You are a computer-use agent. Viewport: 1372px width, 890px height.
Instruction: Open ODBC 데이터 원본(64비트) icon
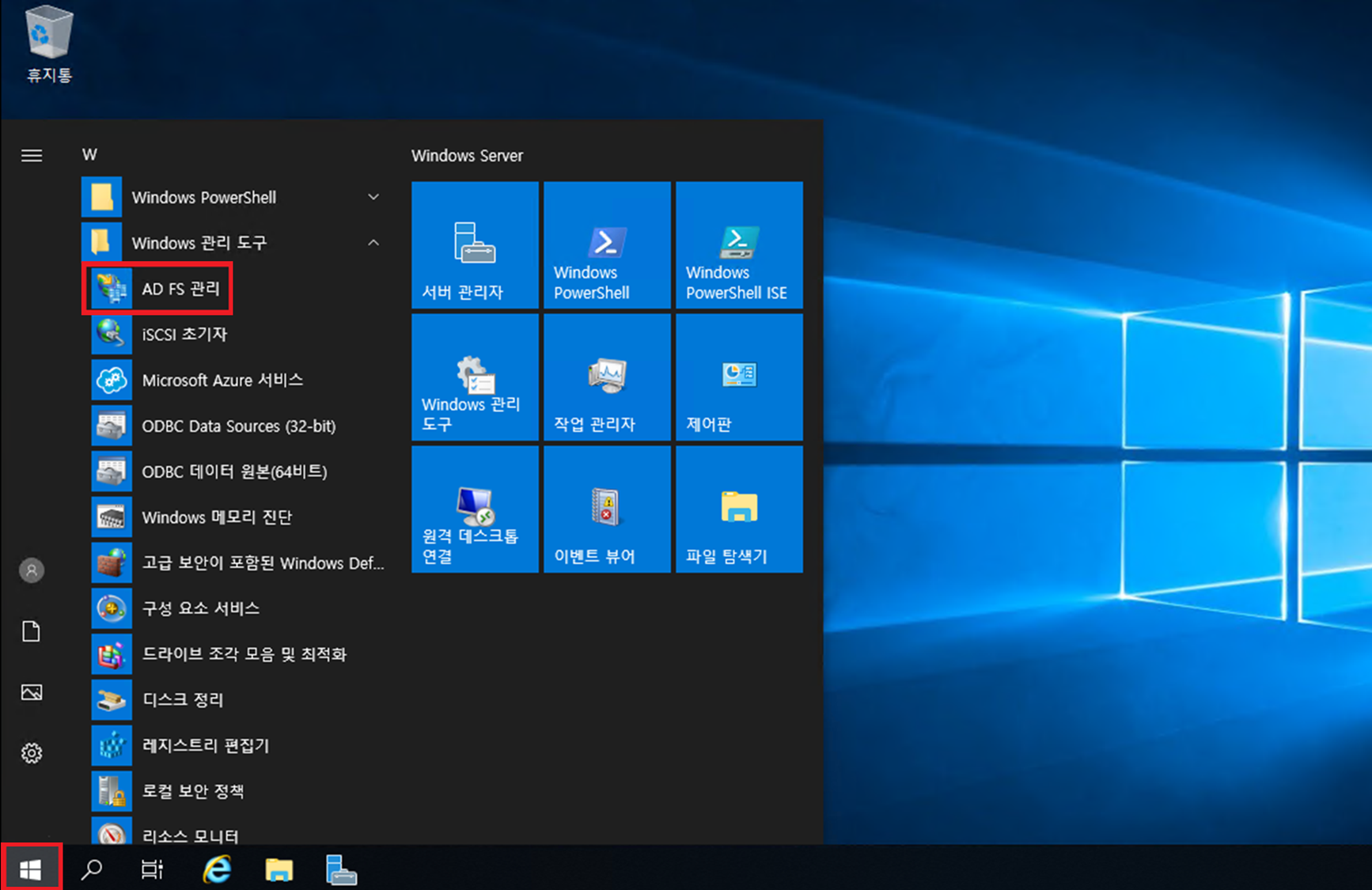112,472
